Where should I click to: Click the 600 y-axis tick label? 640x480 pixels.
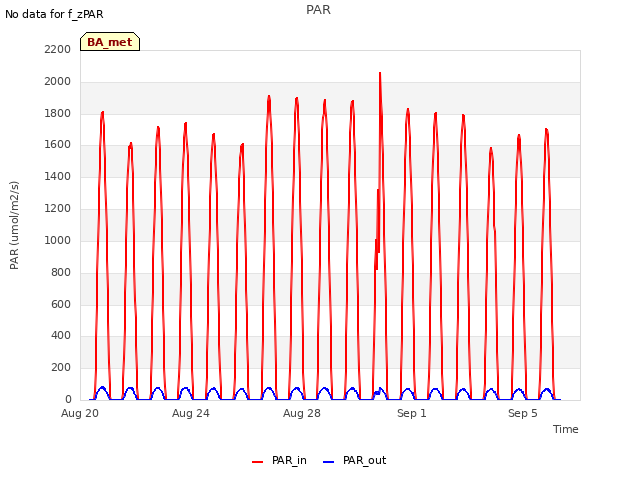click(61, 304)
